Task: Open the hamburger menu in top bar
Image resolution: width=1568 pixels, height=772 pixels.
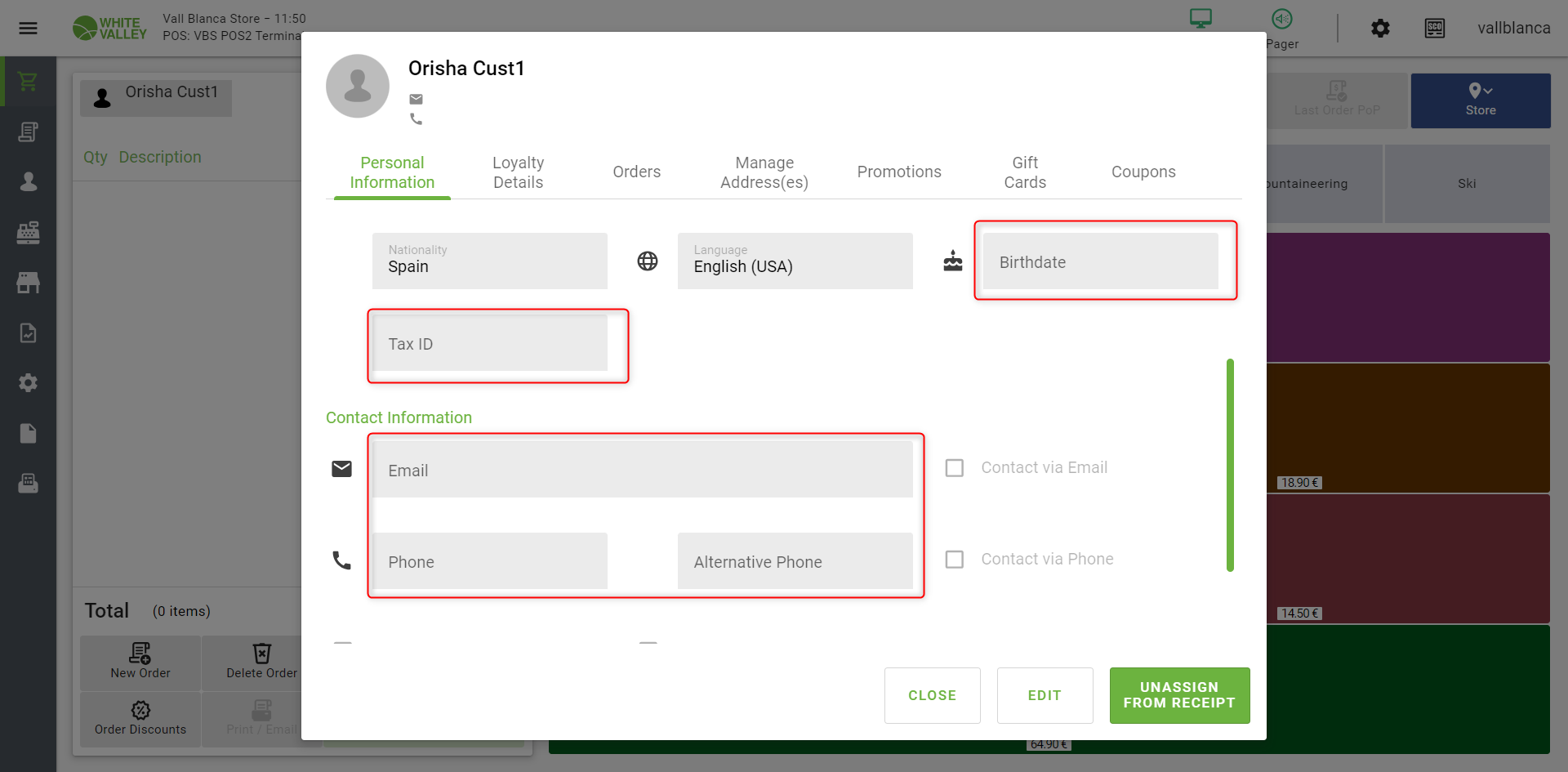Action: click(29, 29)
